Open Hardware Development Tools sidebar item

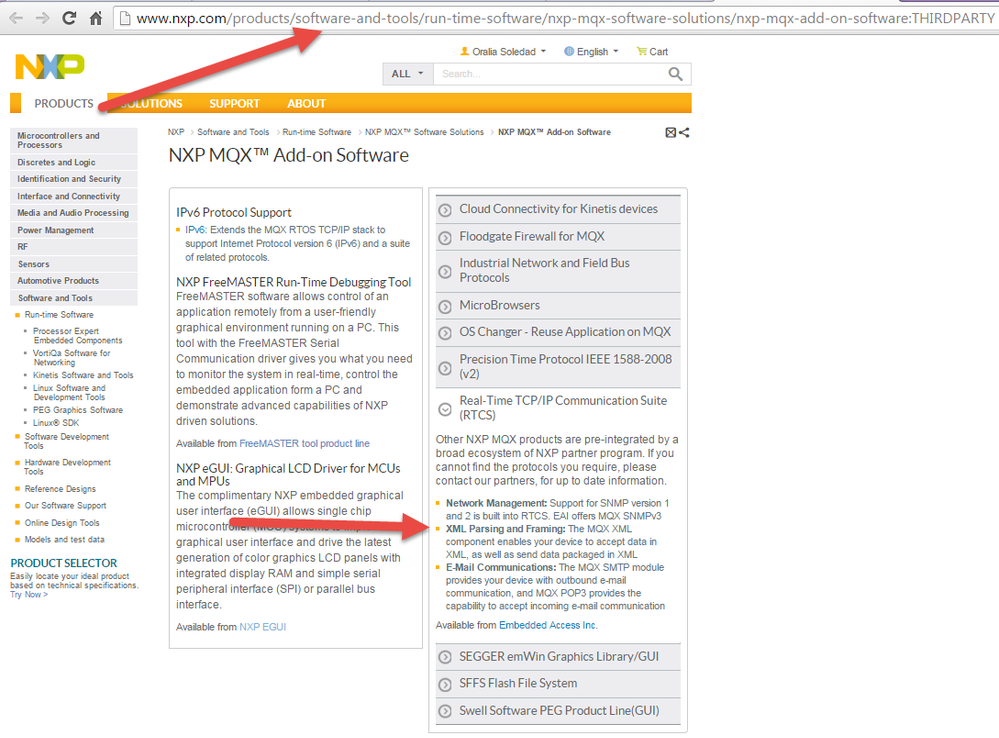coord(68,467)
